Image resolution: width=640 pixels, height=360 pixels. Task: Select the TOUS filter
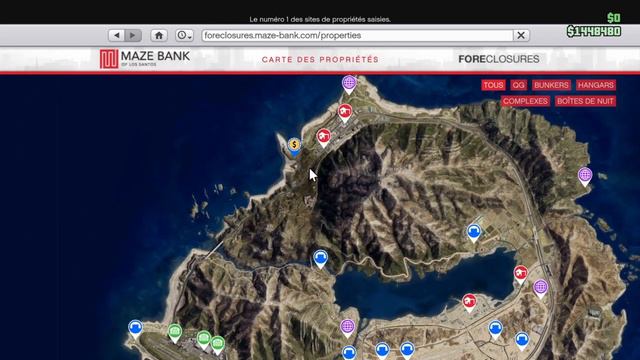pos(493,85)
